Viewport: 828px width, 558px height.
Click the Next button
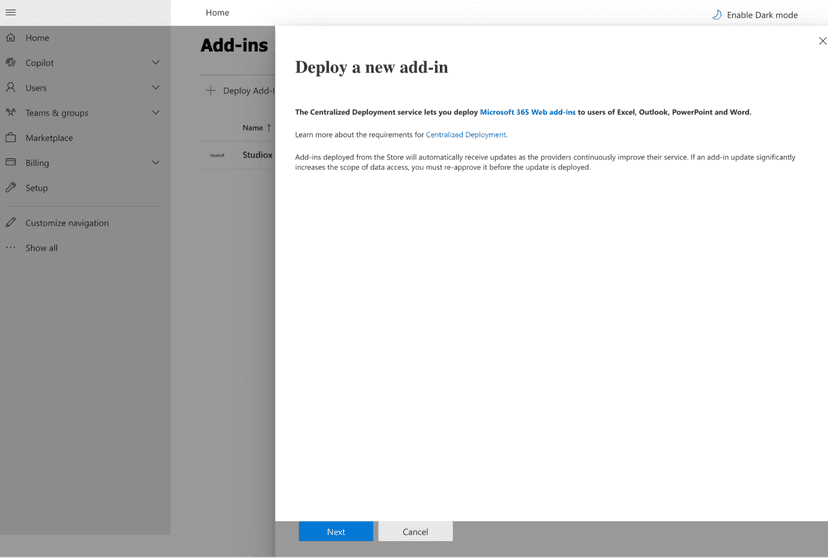(336, 531)
